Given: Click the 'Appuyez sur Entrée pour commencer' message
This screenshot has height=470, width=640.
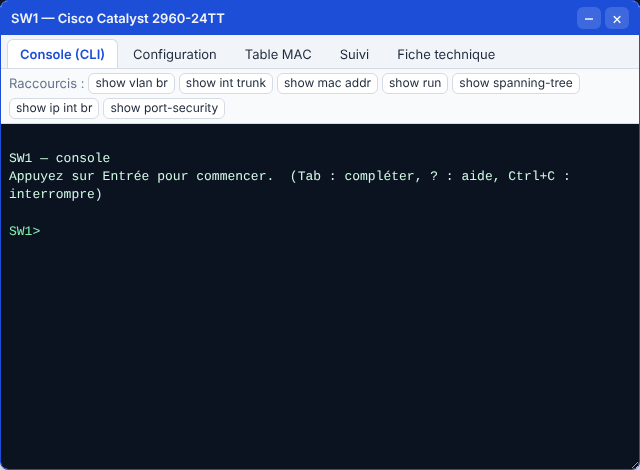Looking at the screenshot, I should pyautogui.click(x=141, y=176).
